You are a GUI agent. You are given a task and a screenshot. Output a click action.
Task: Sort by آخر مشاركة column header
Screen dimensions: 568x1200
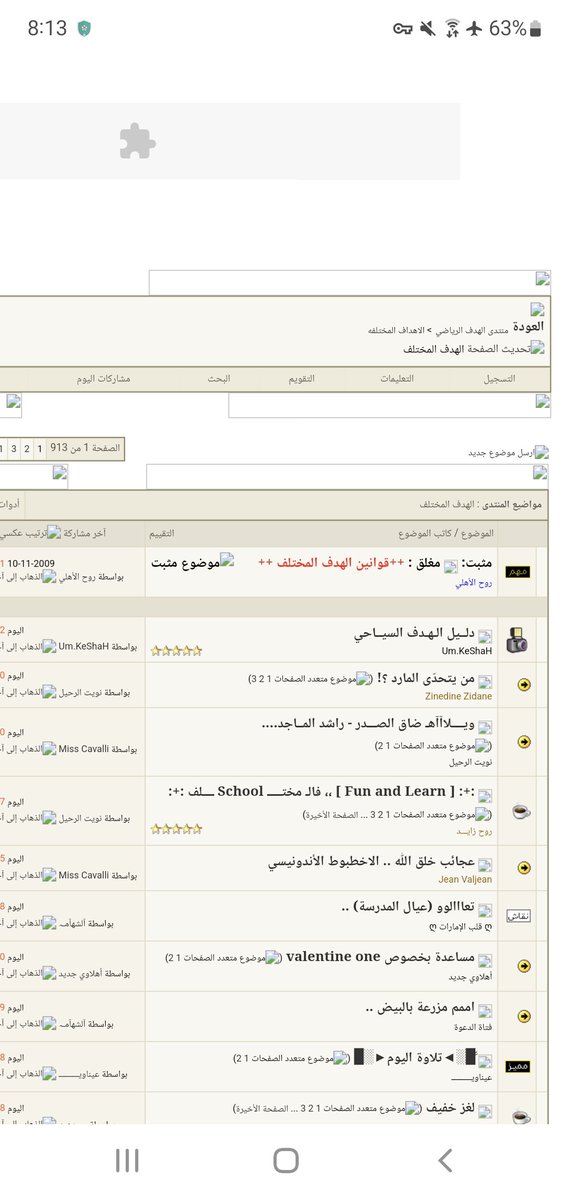click(85, 533)
